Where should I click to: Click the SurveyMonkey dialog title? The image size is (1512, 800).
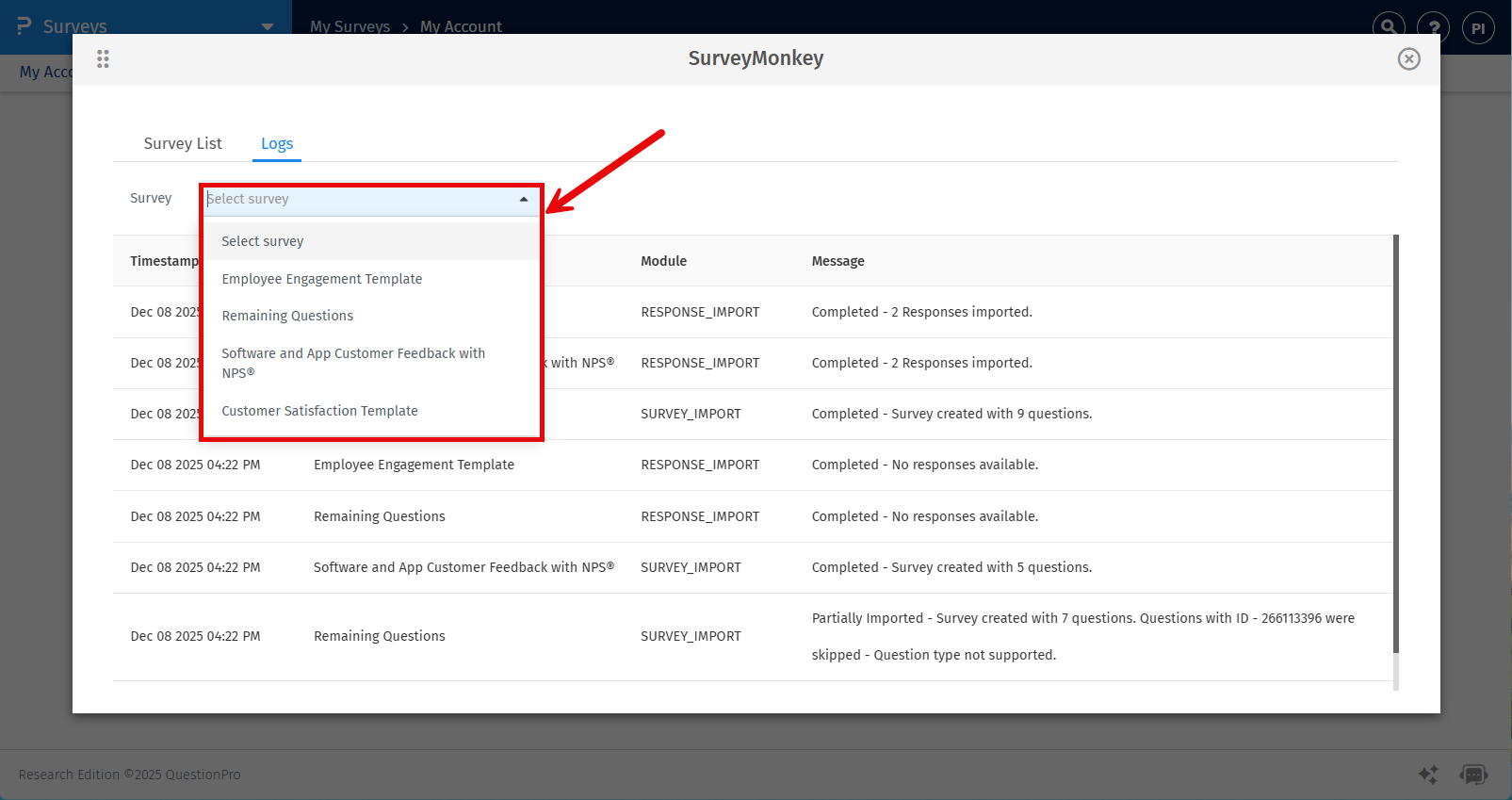tap(756, 58)
